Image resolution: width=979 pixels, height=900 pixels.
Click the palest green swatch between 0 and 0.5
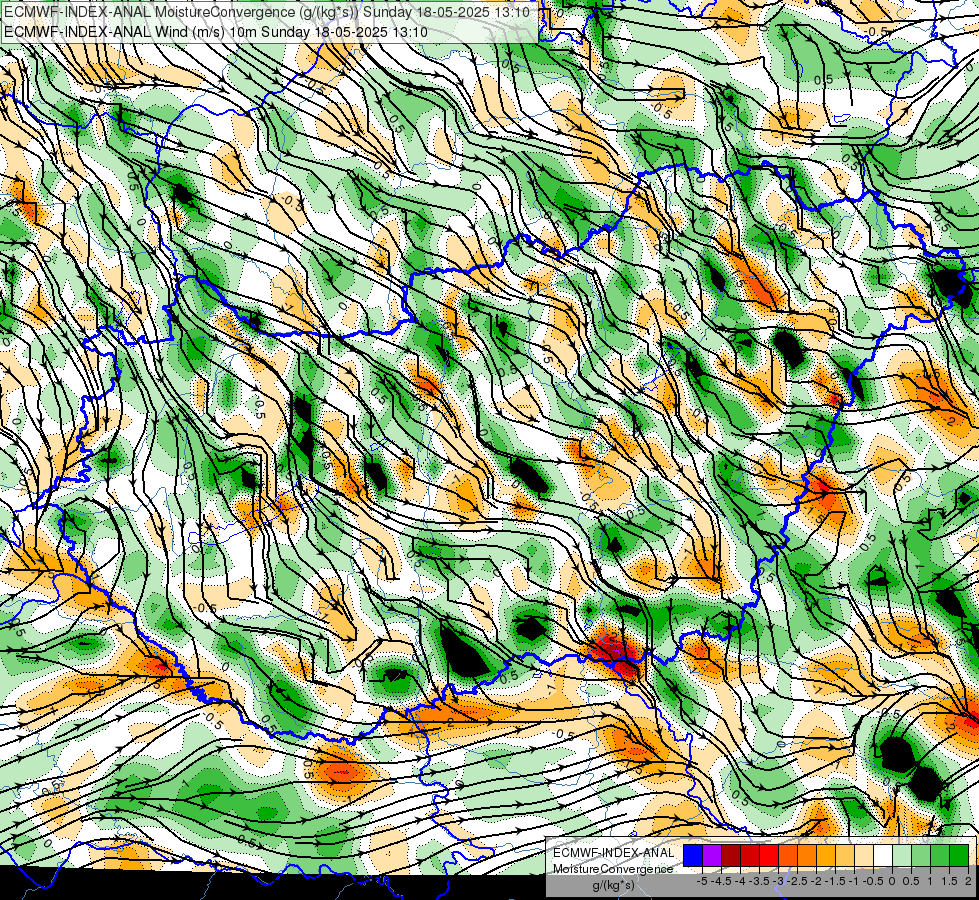click(x=902, y=856)
